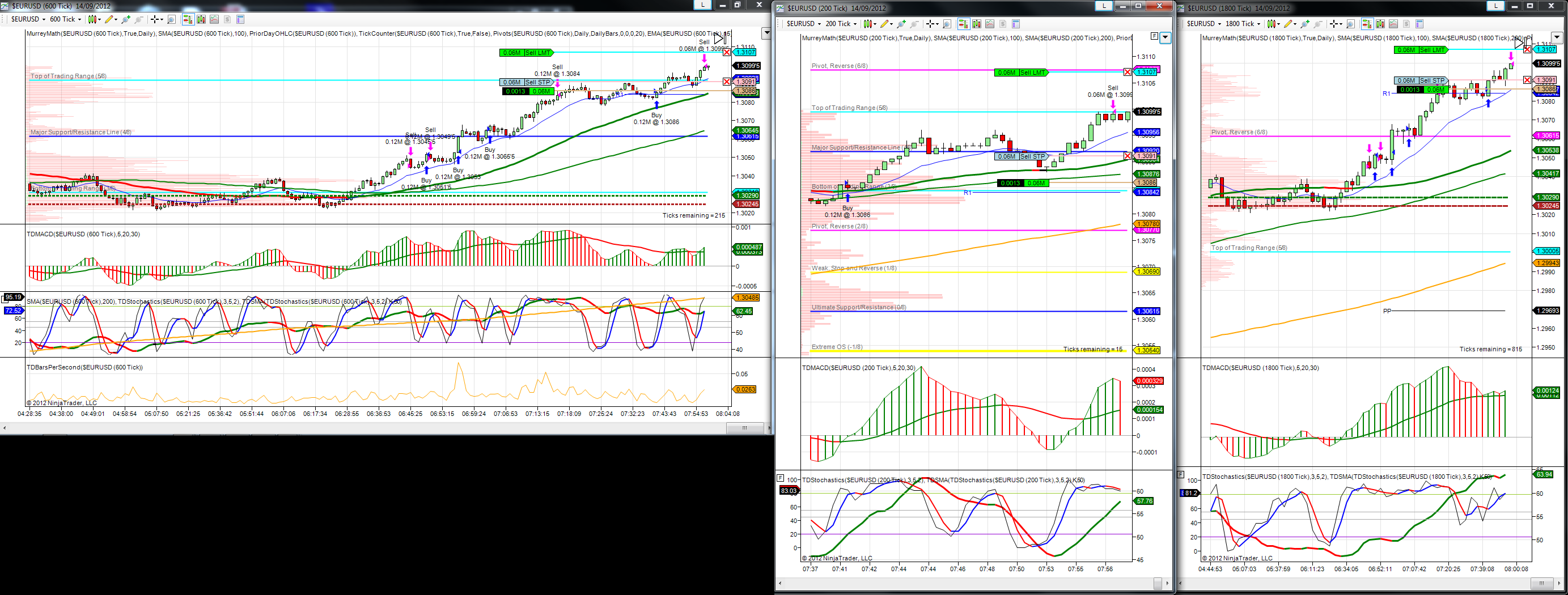This screenshot has width=1568, height=595.
Task: Open the 200 Tick interval dropdown
Action: pos(841,24)
